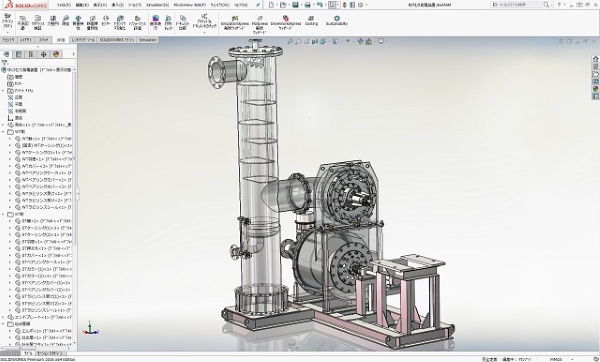Click the Save disk icon in title bar

[x=295, y=5]
